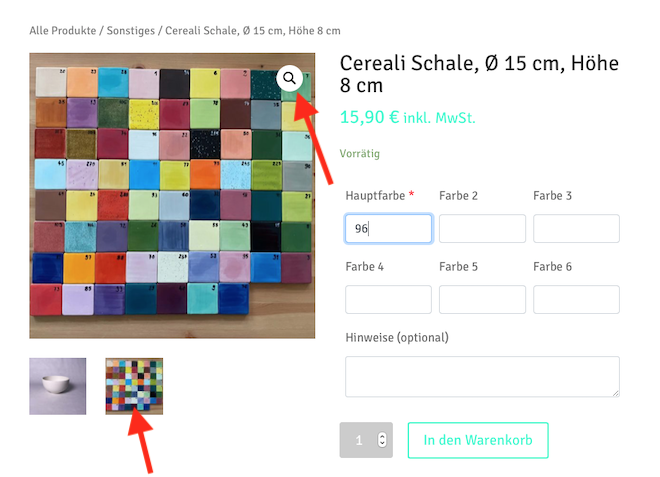
Task: Focus the Farbe 2 text field
Action: pyautogui.click(x=482, y=229)
